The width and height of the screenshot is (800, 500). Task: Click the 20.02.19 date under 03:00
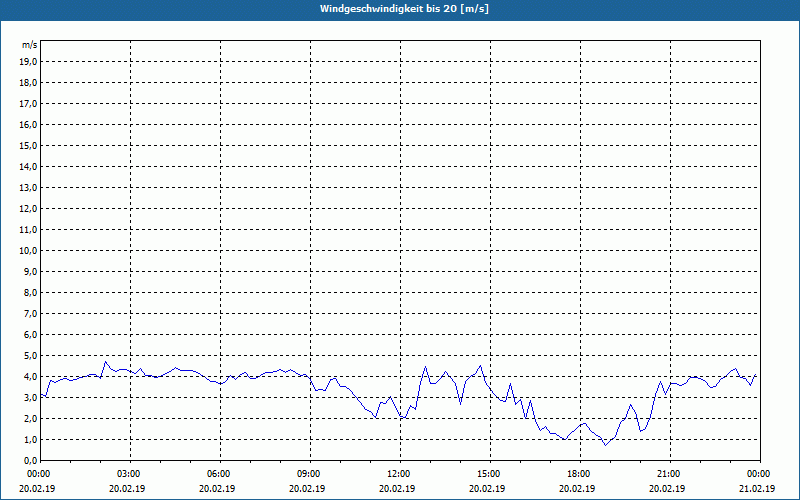point(127,489)
